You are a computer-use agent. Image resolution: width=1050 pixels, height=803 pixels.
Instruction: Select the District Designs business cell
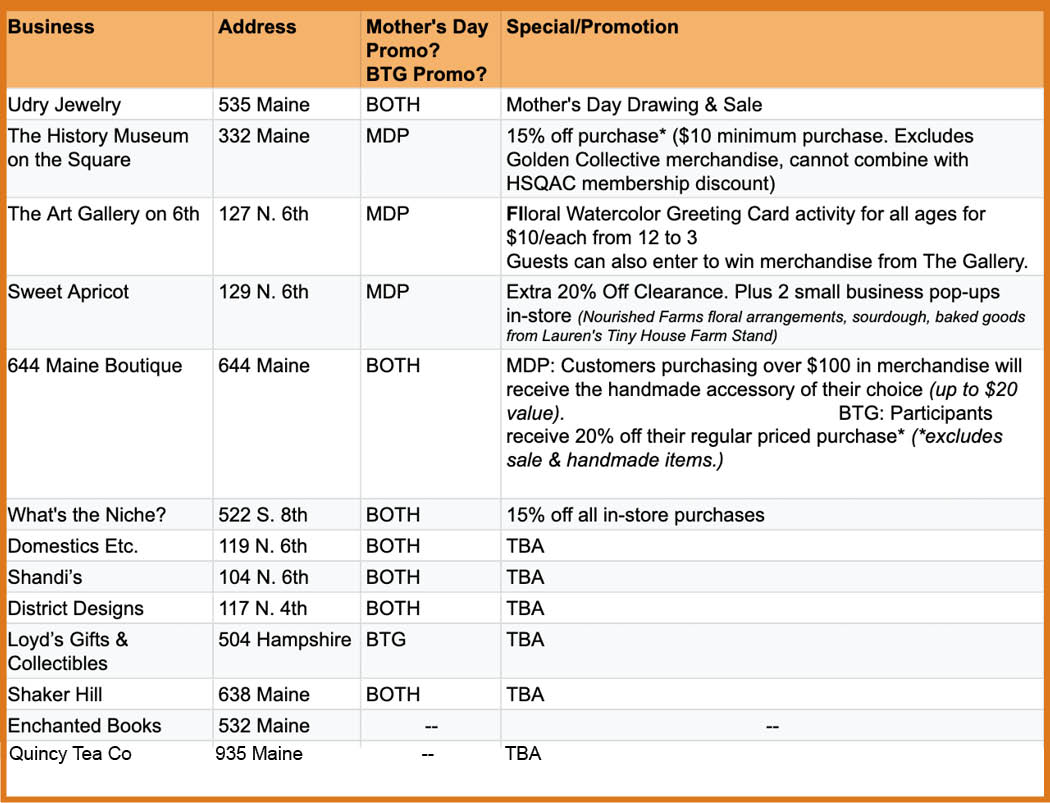point(76,608)
